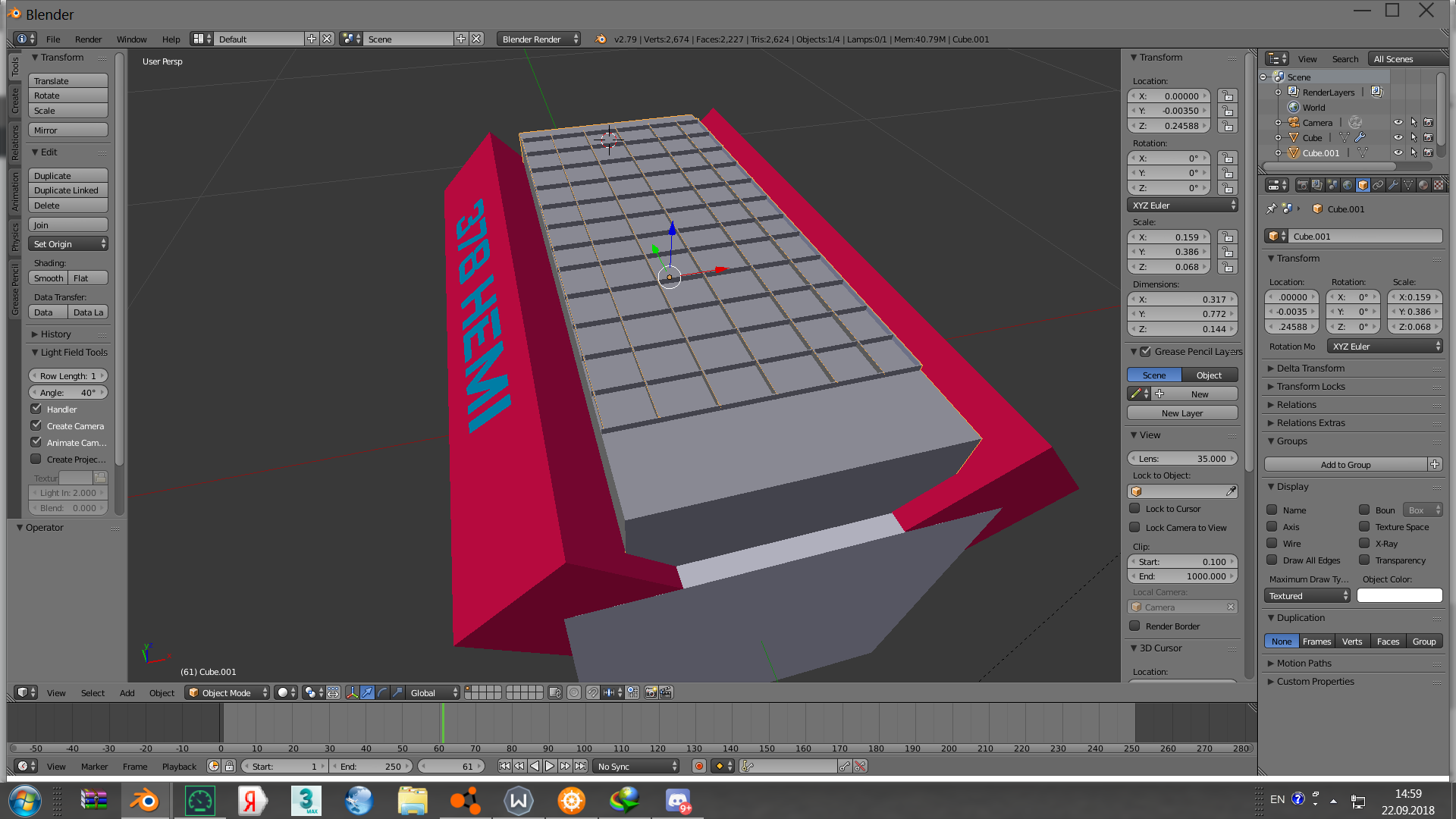Enable the Render Border checkbox

pos(1134,626)
